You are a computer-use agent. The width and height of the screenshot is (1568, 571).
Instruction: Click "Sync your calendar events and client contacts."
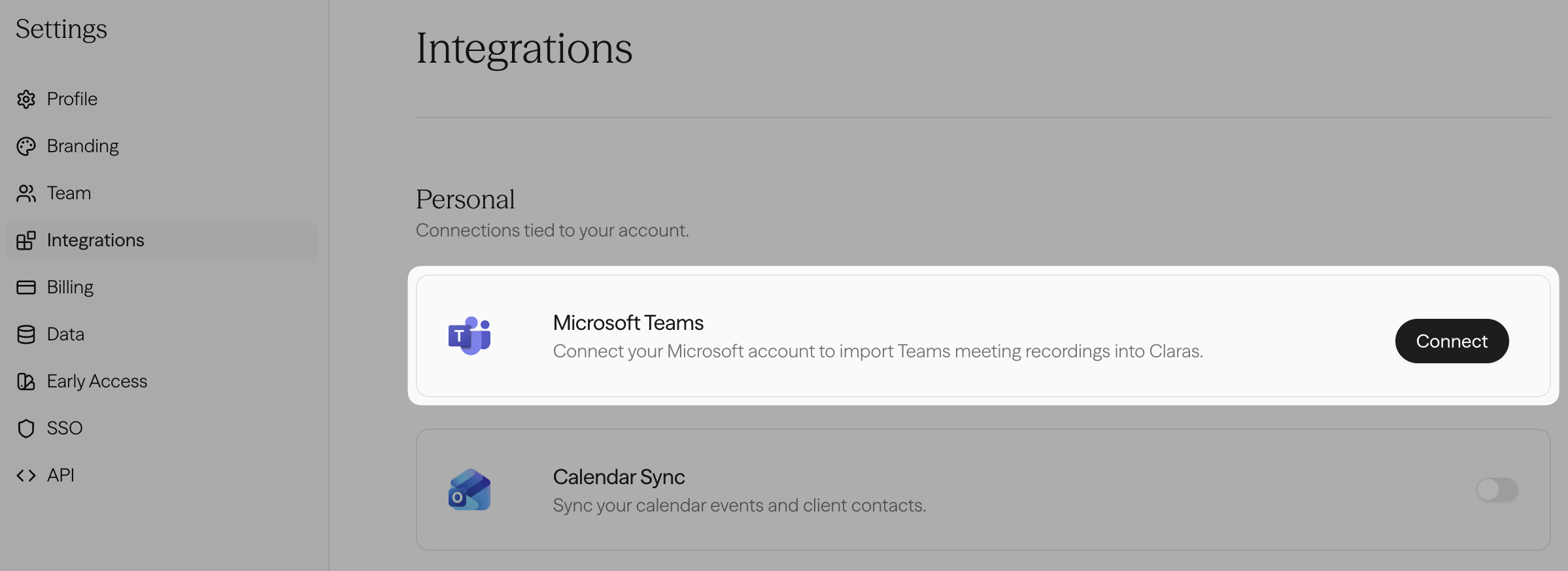pyautogui.click(x=740, y=506)
